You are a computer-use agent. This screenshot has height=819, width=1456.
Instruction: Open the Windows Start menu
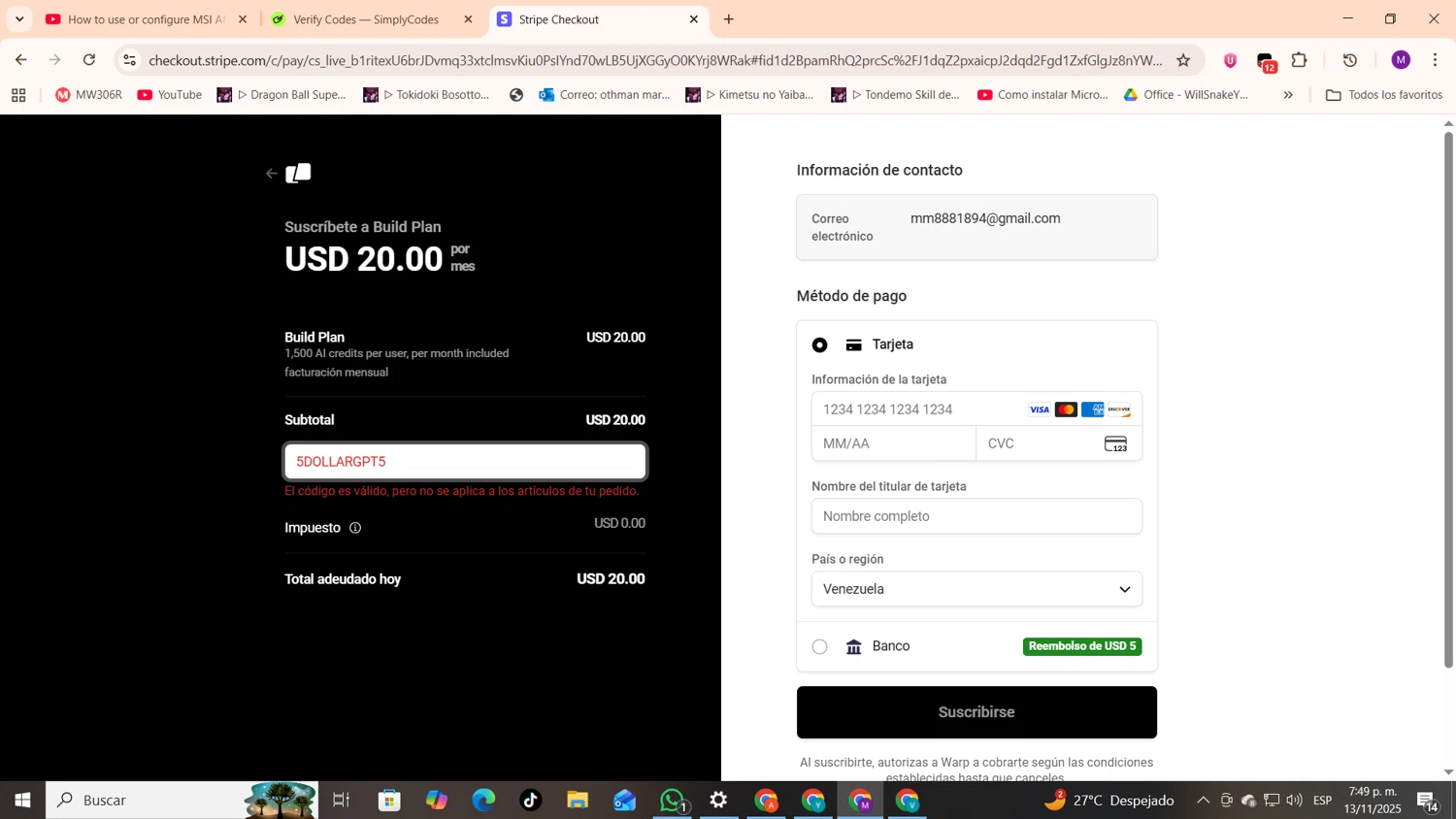click(22, 801)
